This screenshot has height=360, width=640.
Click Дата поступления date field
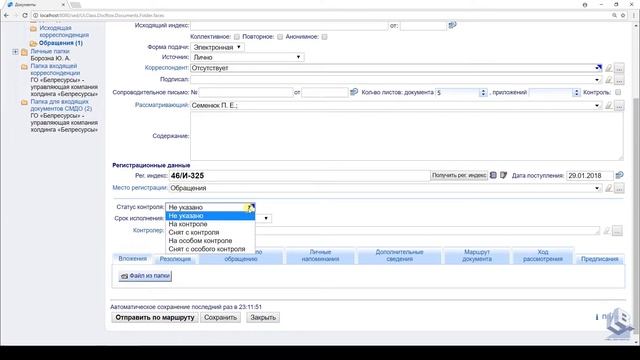590,176
